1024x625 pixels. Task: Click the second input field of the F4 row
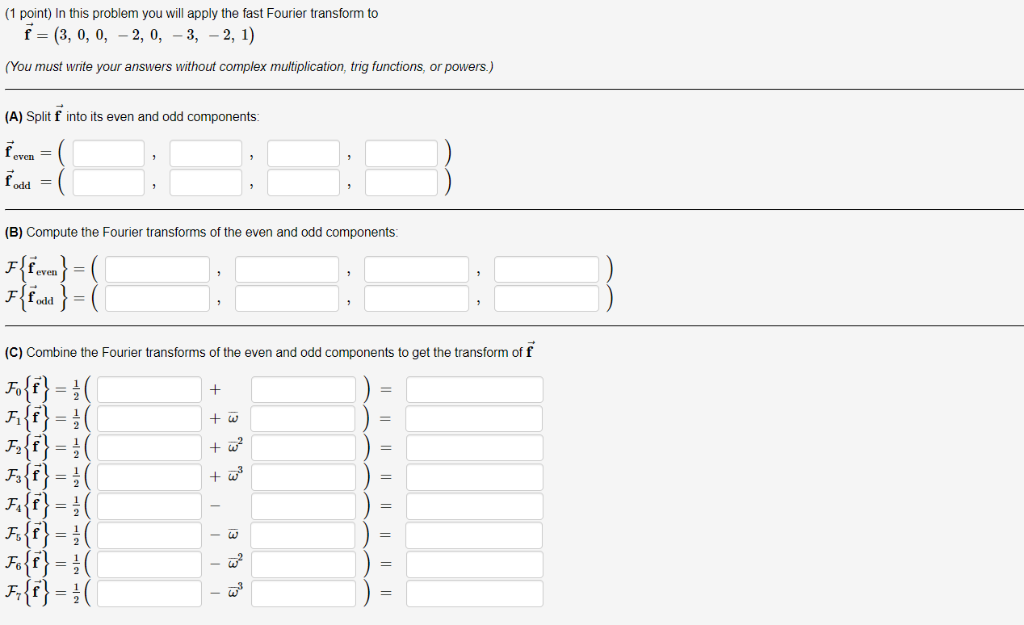tap(304, 505)
